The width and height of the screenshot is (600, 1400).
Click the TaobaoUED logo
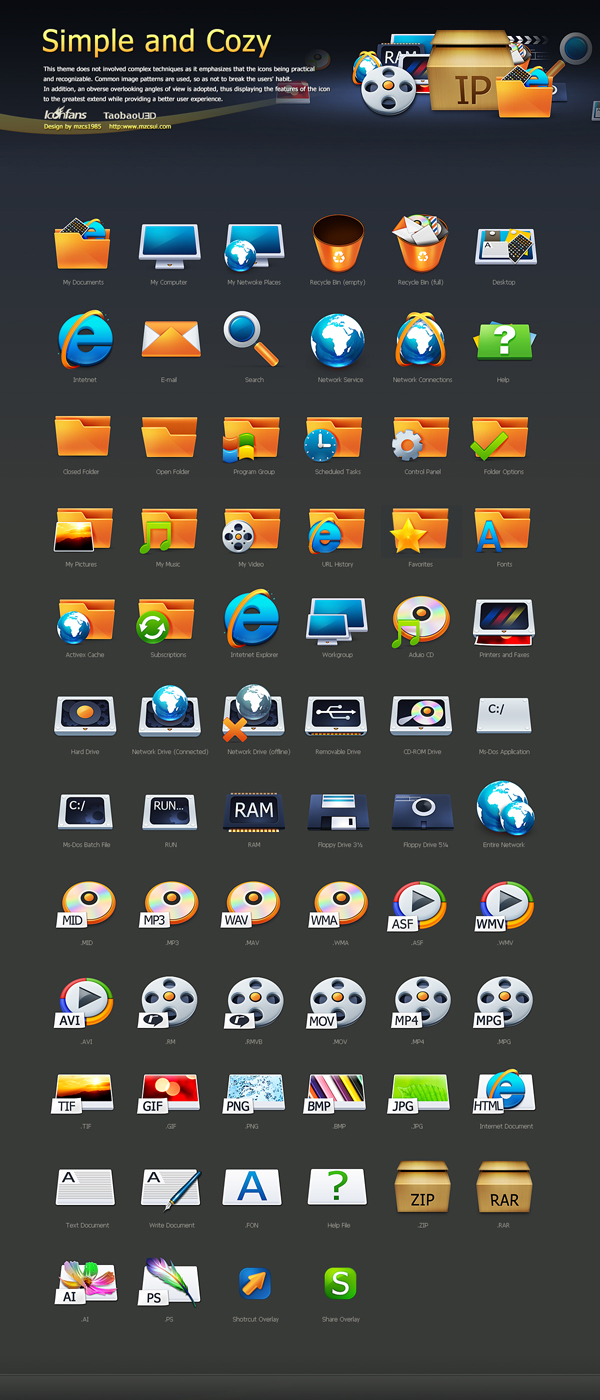coord(129,115)
